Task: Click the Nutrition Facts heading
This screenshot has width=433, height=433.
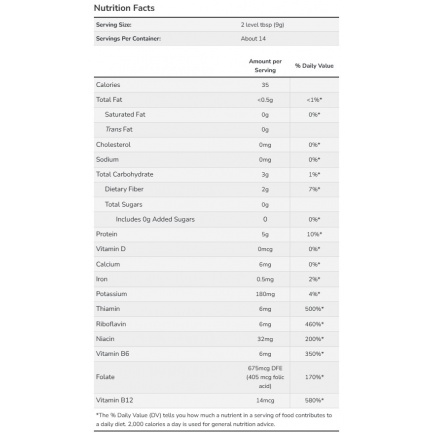Action: (x=124, y=8)
